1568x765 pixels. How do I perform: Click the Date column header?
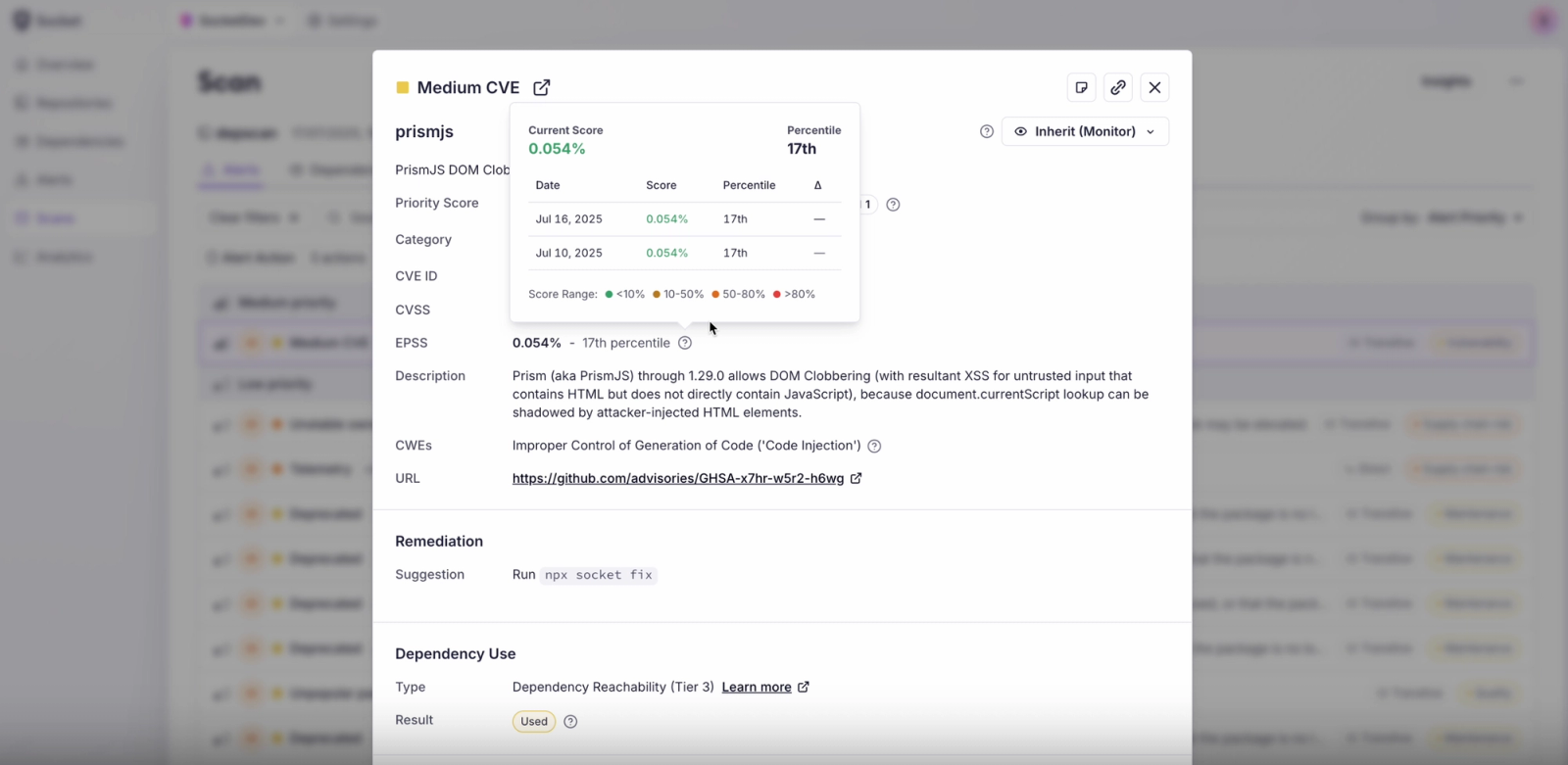(x=548, y=185)
